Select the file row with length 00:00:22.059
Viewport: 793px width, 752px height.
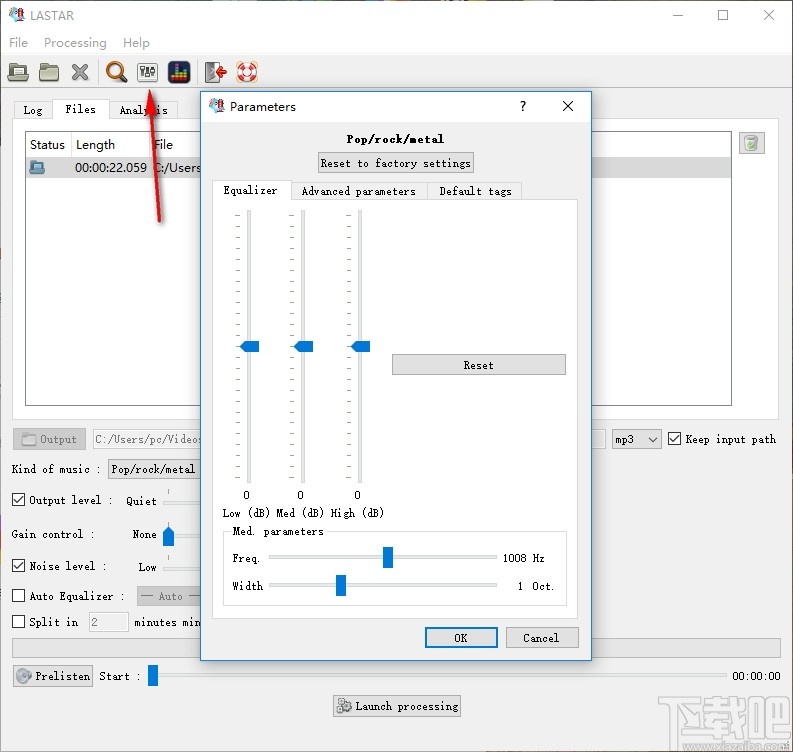click(x=114, y=167)
